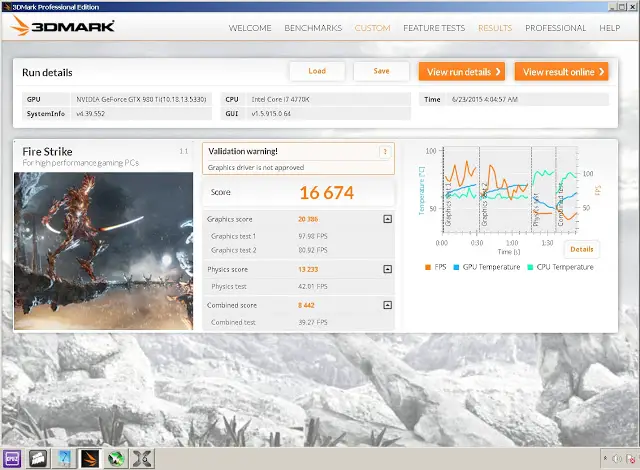Click the Load button

click(x=317, y=71)
